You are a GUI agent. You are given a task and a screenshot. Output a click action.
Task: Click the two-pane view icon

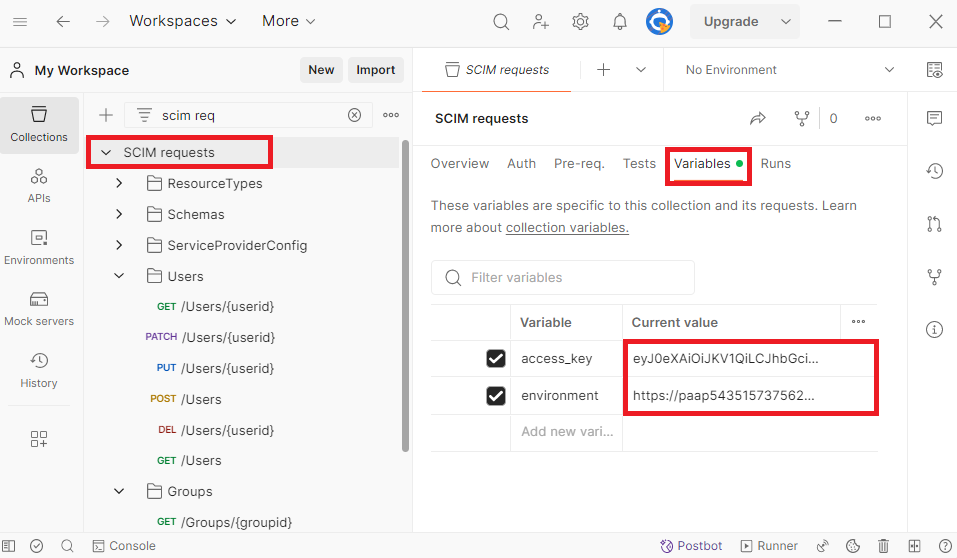click(x=914, y=546)
